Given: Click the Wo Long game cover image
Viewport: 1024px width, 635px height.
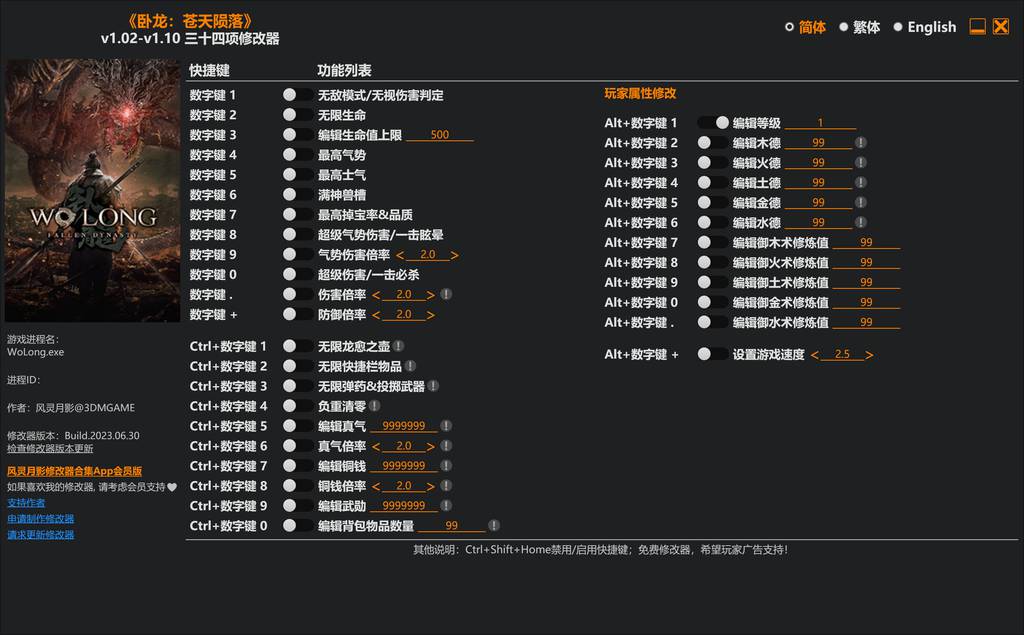Looking at the screenshot, I should pyautogui.click(x=93, y=191).
